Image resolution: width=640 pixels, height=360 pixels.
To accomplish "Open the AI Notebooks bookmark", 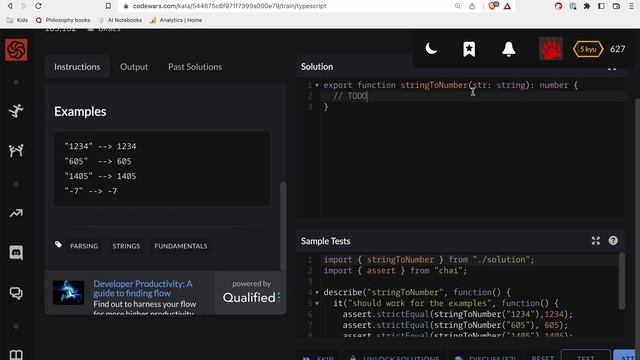I will pyautogui.click(x=120, y=20).
